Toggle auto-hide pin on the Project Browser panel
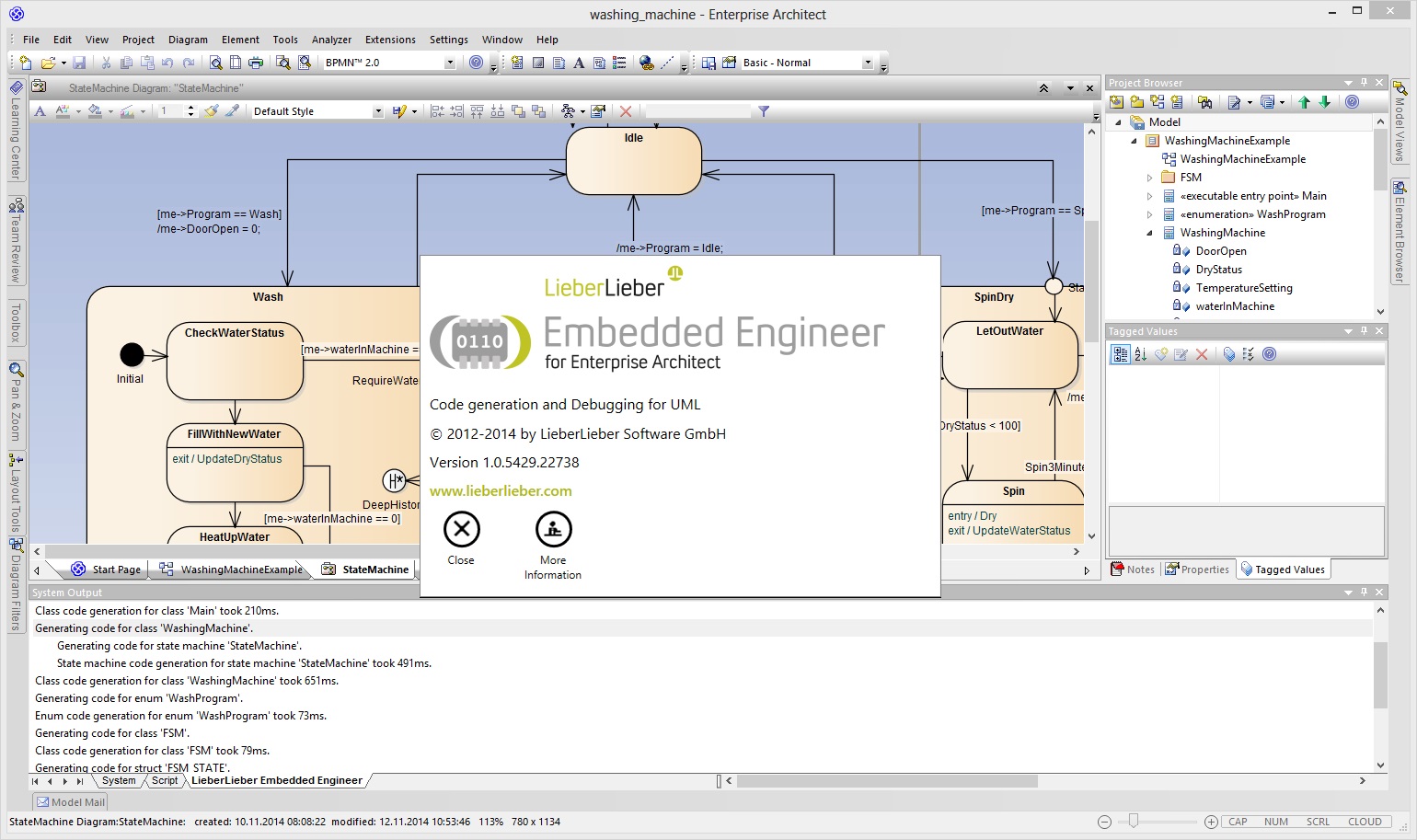The height and width of the screenshot is (840, 1417). [x=1365, y=82]
